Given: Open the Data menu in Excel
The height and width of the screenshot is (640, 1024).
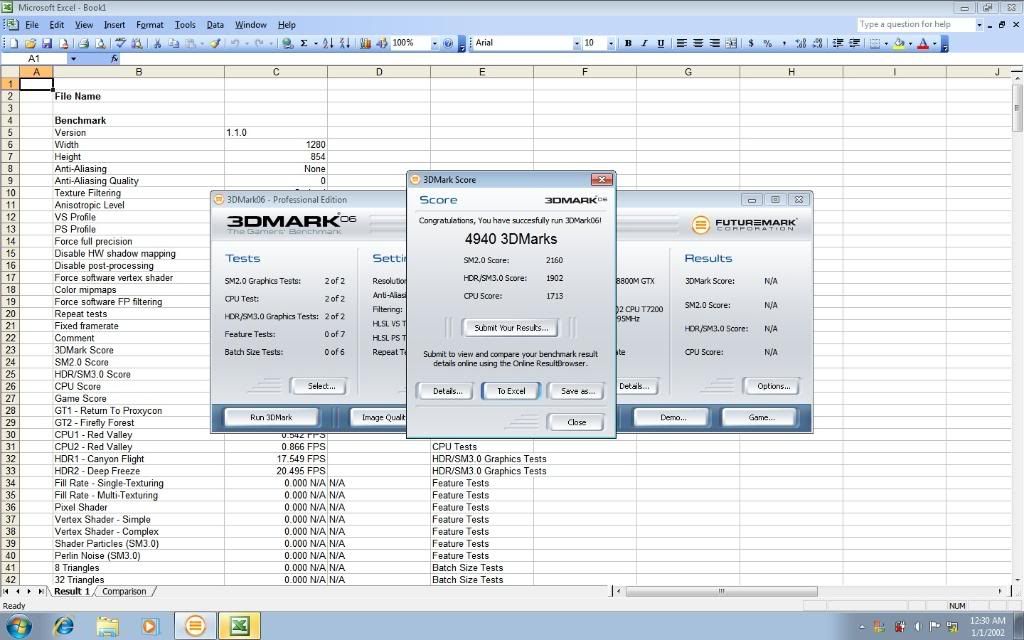Looking at the screenshot, I should (215, 25).
